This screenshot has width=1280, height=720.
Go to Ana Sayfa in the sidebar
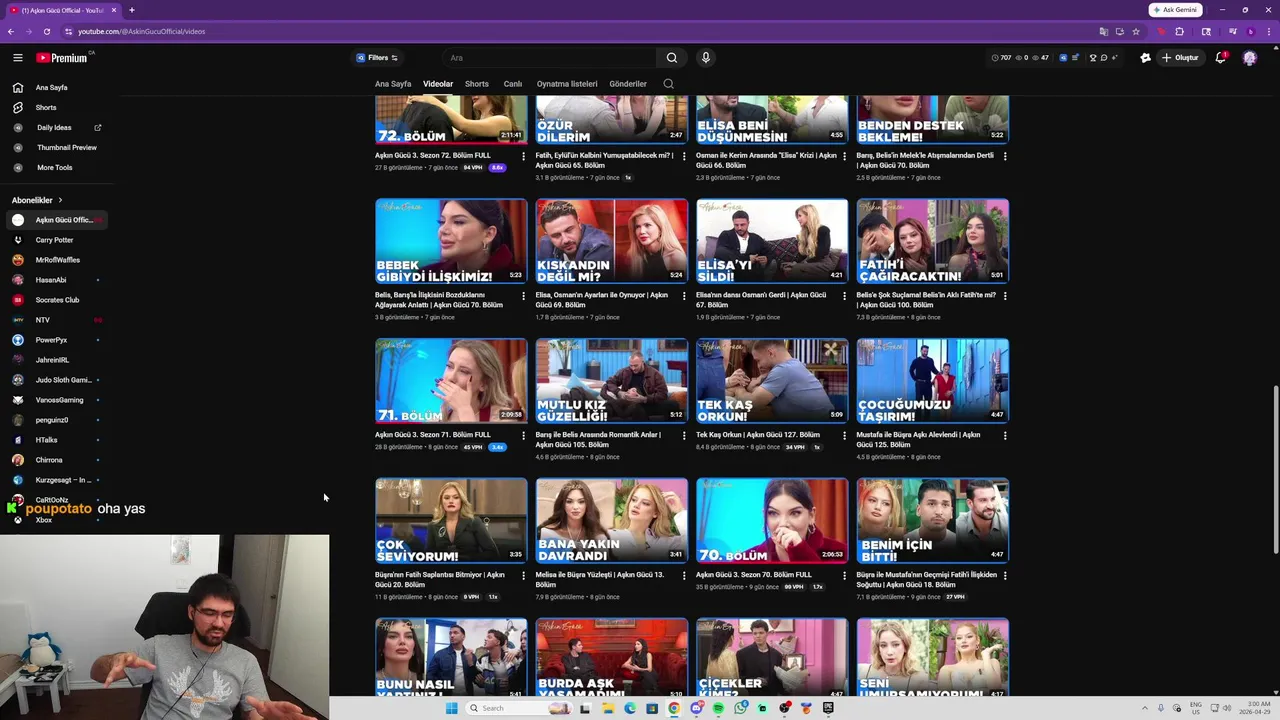[x=55, y=88]
